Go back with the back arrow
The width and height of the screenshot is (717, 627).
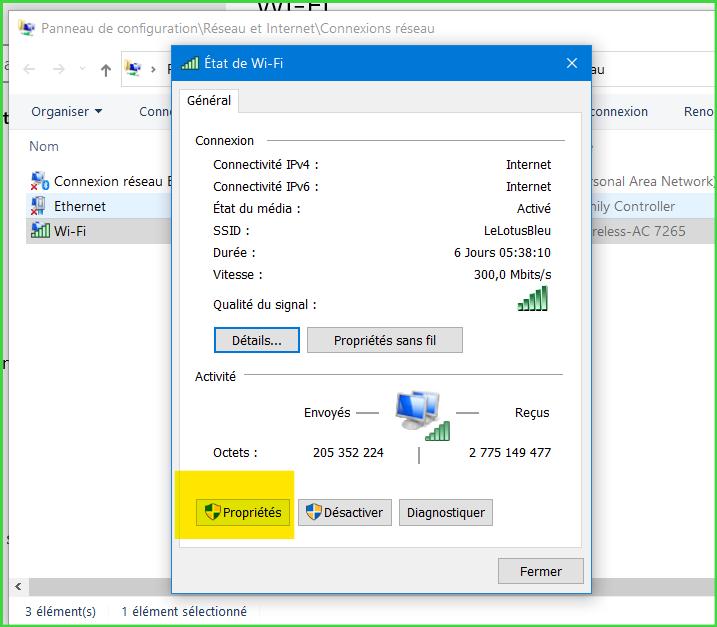29,70
